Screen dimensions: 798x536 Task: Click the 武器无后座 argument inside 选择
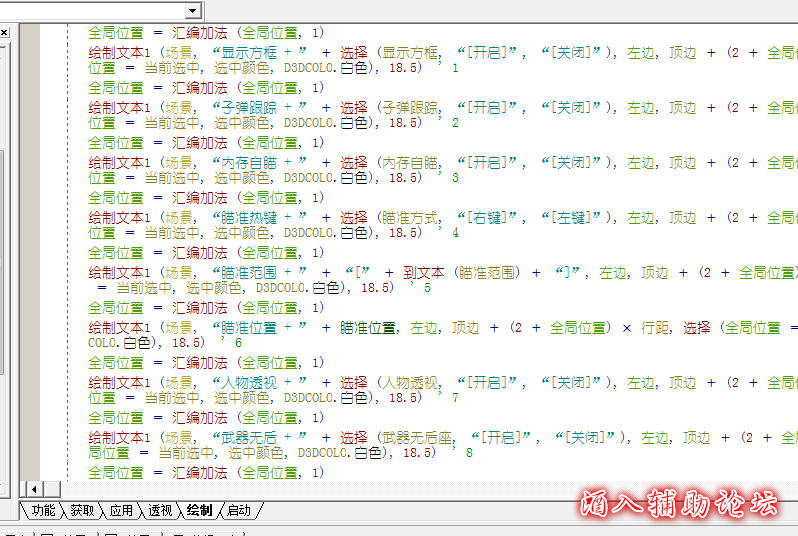[417, 437]
